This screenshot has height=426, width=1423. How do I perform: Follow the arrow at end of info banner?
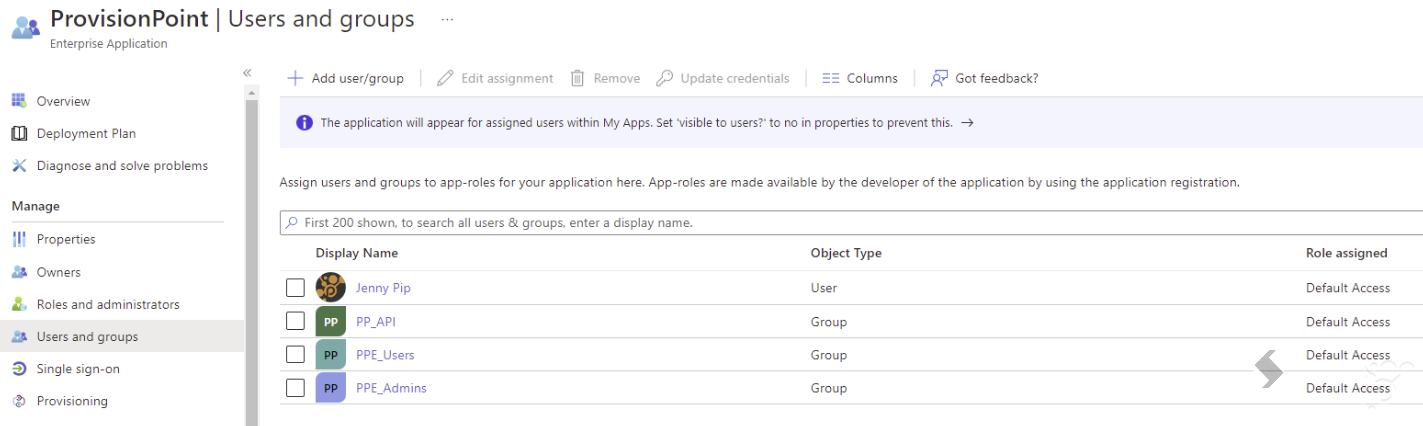point(967,123)
